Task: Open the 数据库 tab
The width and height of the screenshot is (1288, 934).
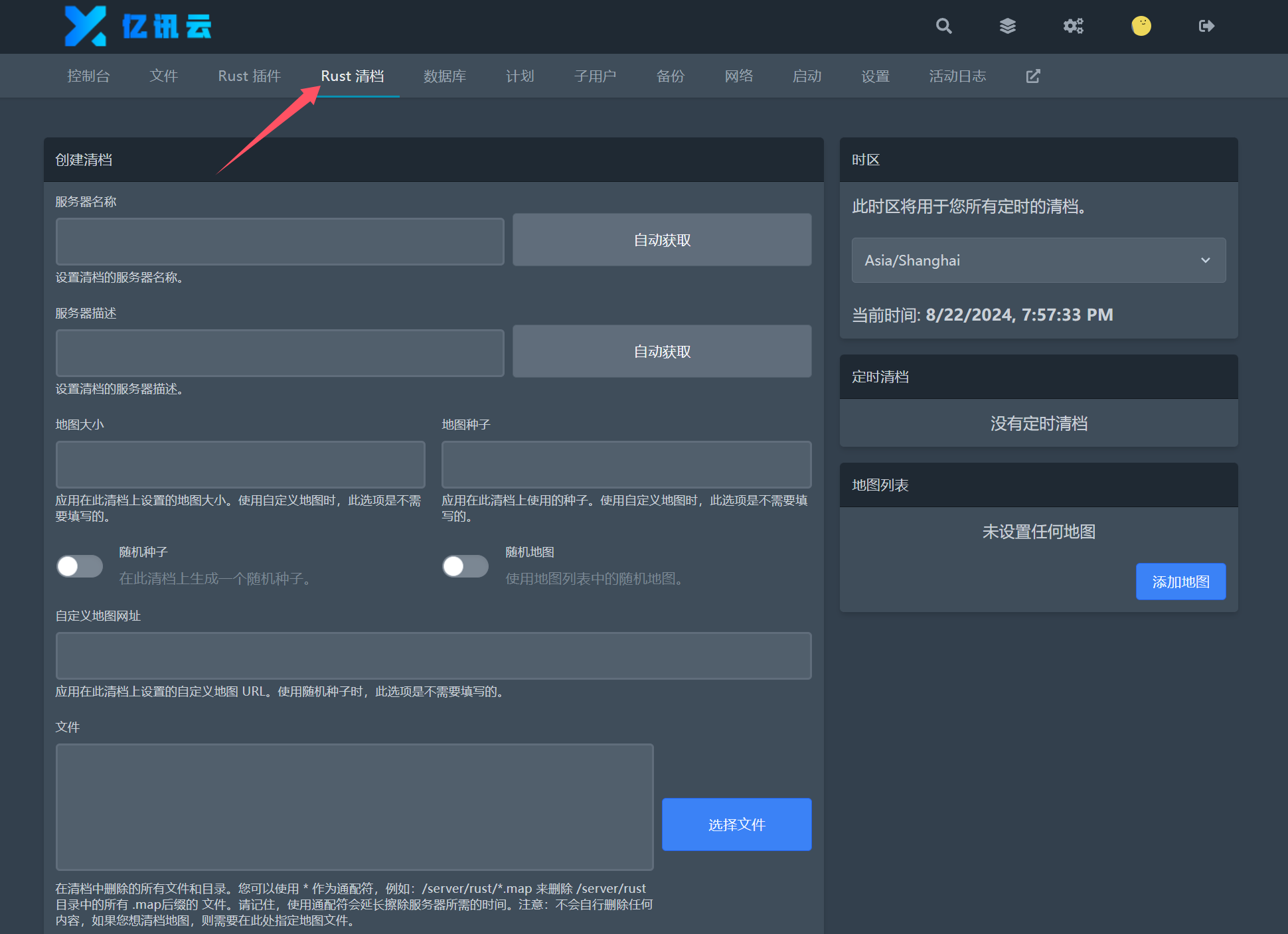Action: (x=444, y=76)
